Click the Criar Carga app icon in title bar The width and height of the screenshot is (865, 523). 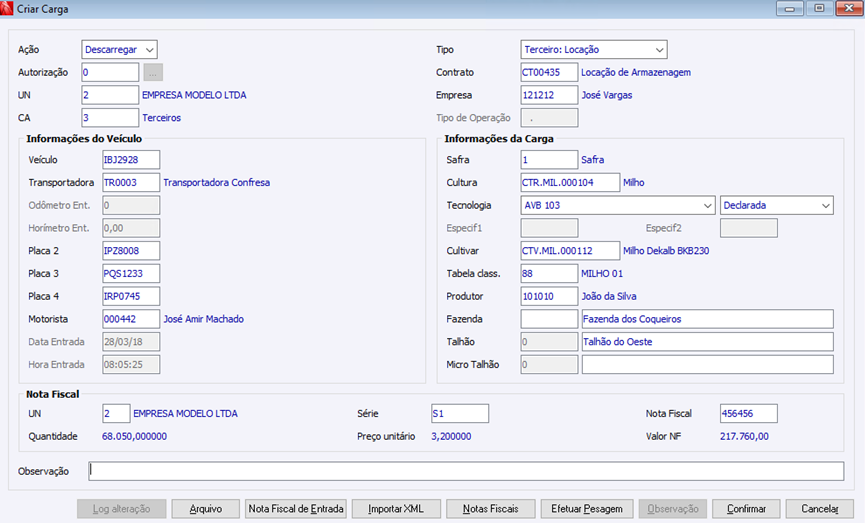point(7,8)
